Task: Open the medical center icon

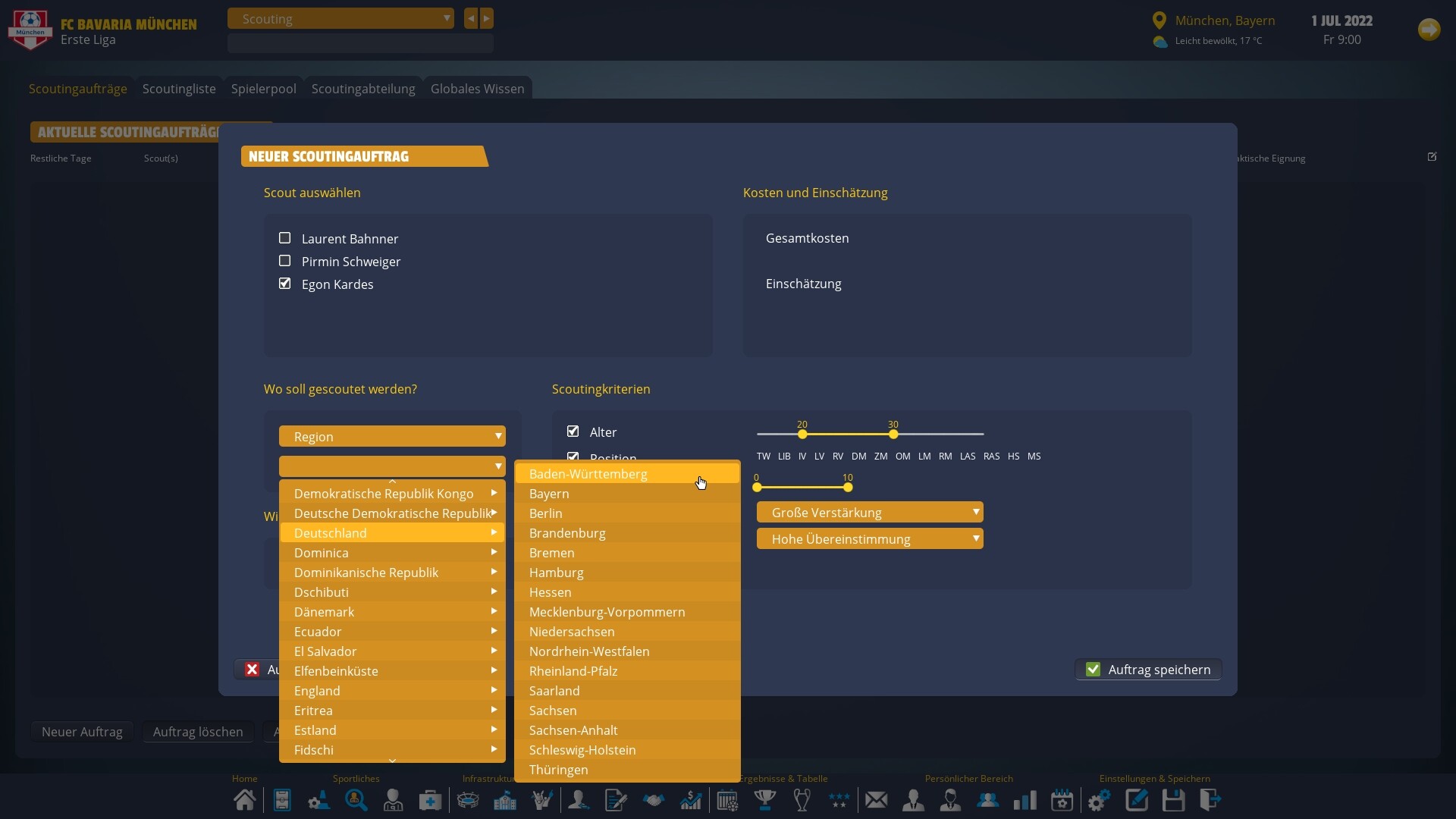Action: [x=429, y=800]
